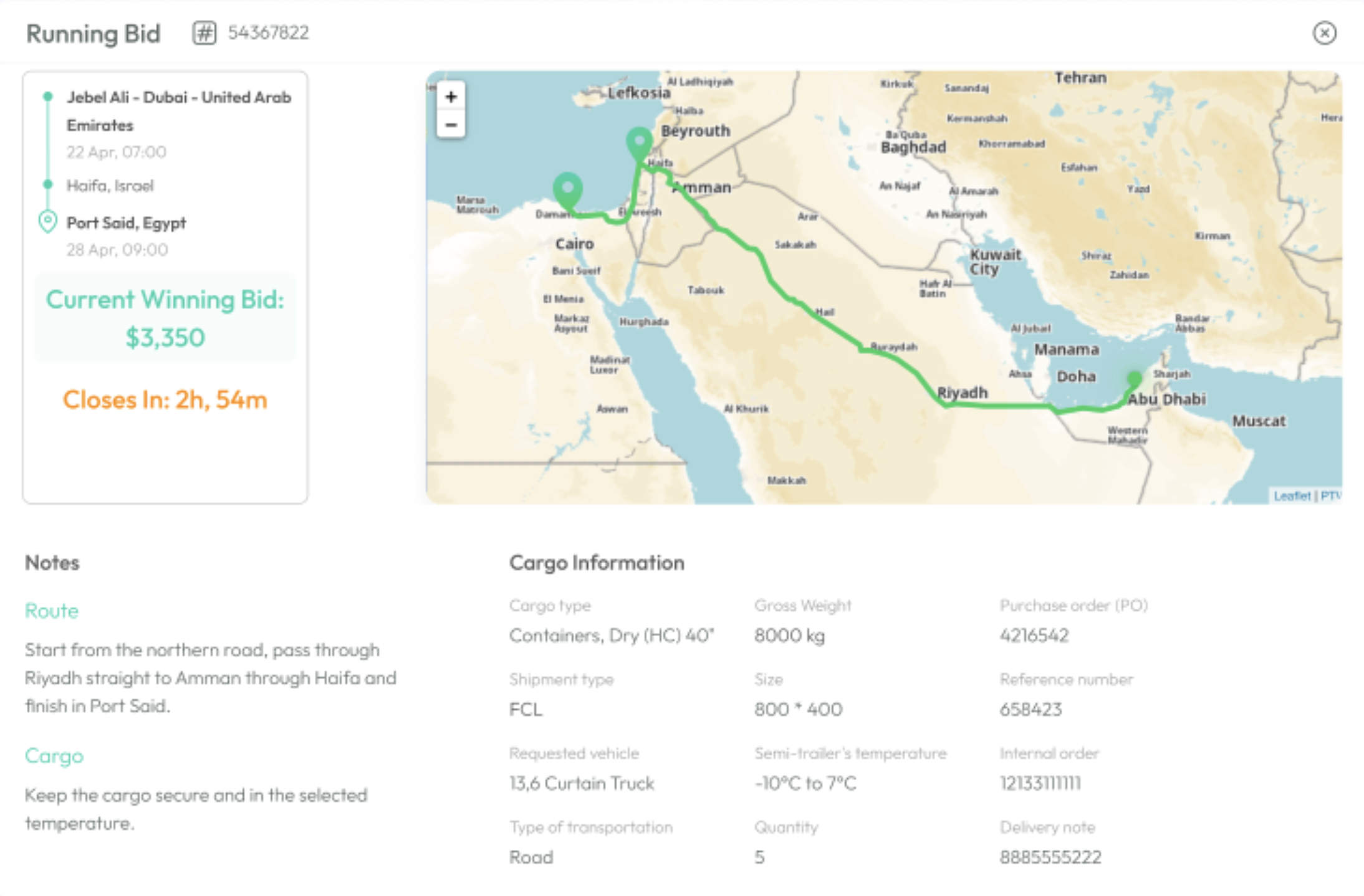Select the Jebel Ali - Dubai origin stop
Image resolution: width=1364 pixels, height=896 pixels.
coord(178,111)
